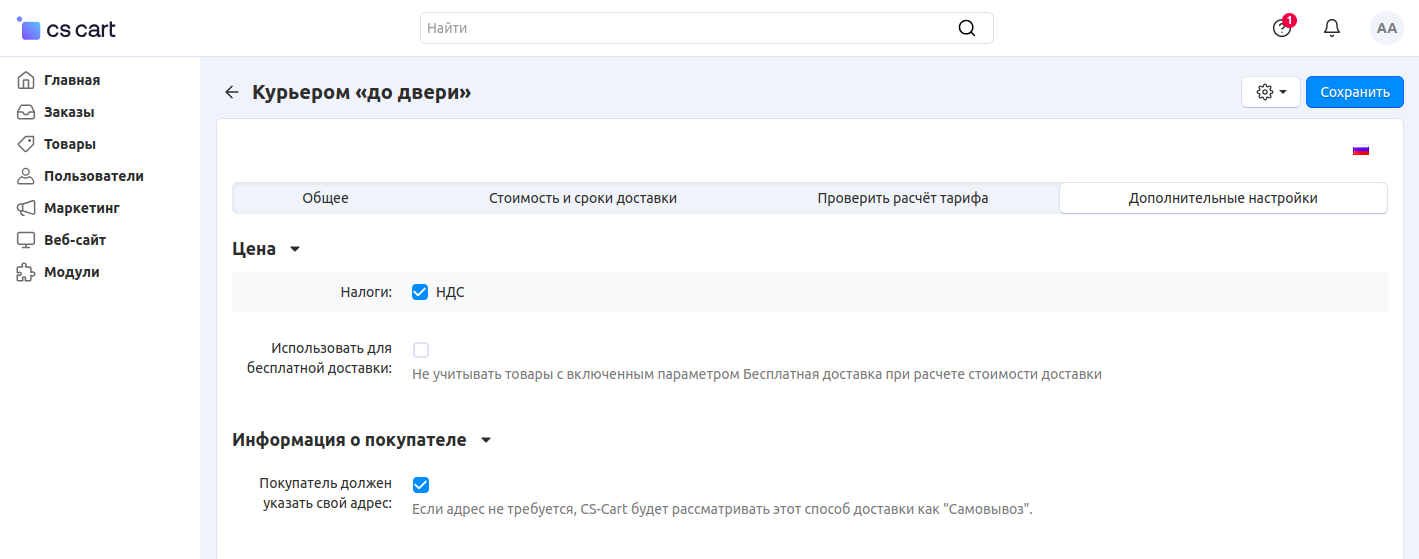Click the Russian flag language icon
This screenshot has height=559, width=1419.
(1360, 150)
